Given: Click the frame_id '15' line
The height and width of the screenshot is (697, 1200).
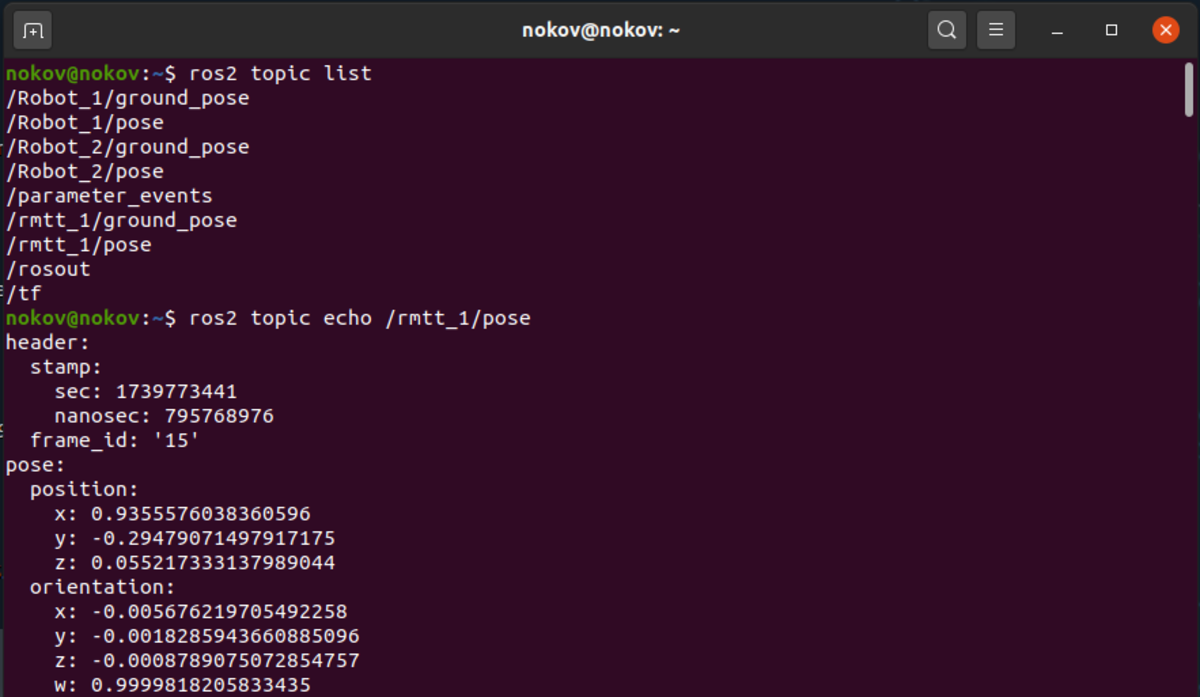Looking at the screenshot, I should click(x=115, y=441).
